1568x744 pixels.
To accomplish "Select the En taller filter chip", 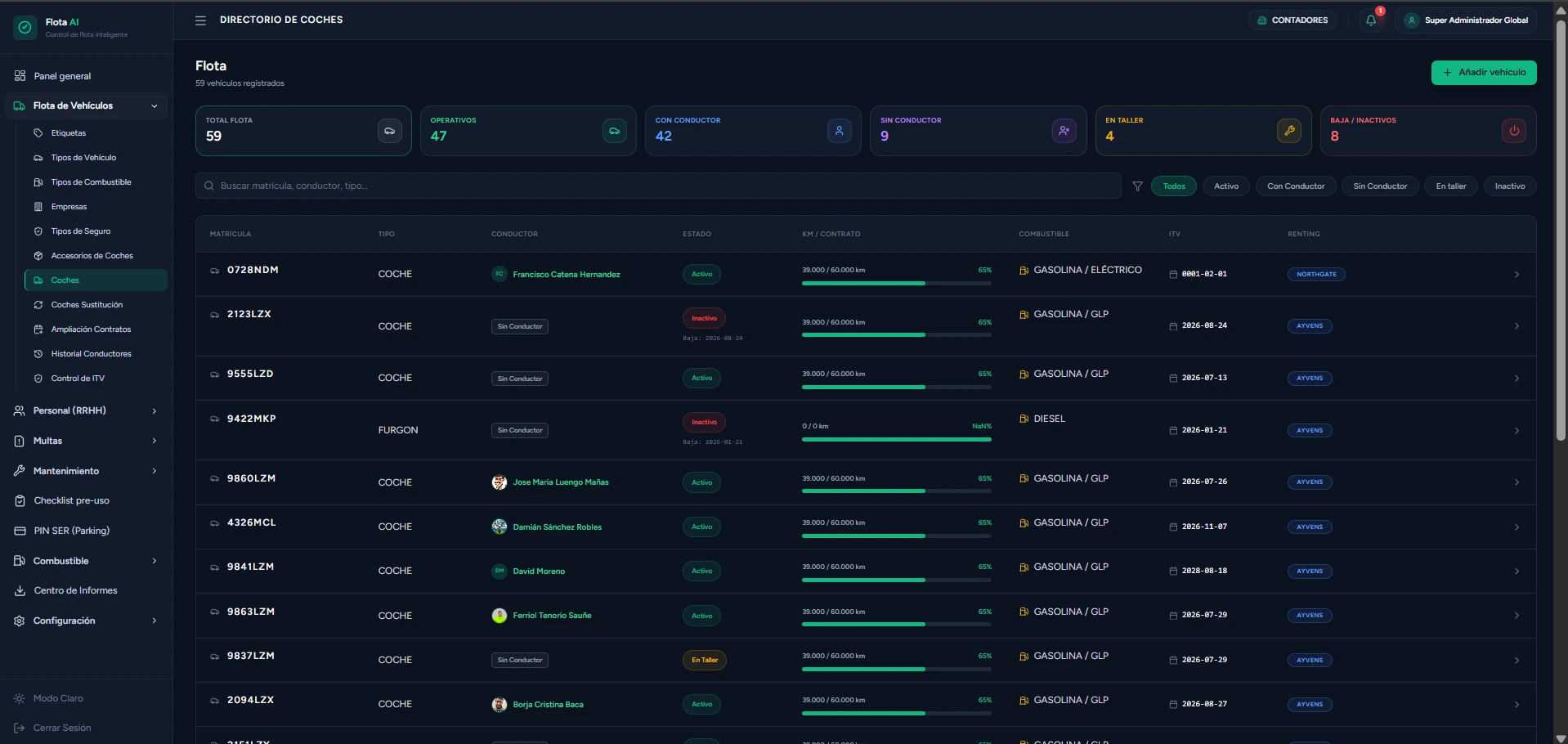I will (1451, 186).
